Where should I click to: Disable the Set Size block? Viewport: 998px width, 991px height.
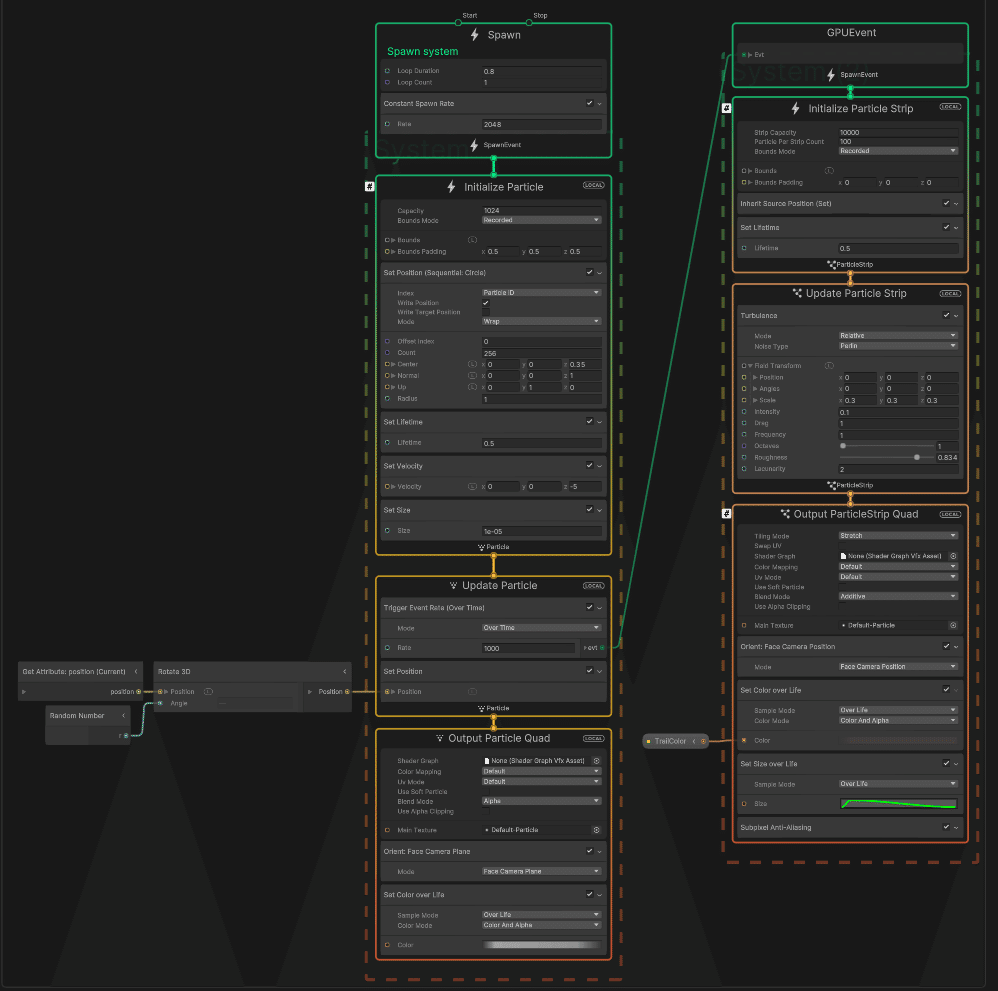(x=589, y=509)
